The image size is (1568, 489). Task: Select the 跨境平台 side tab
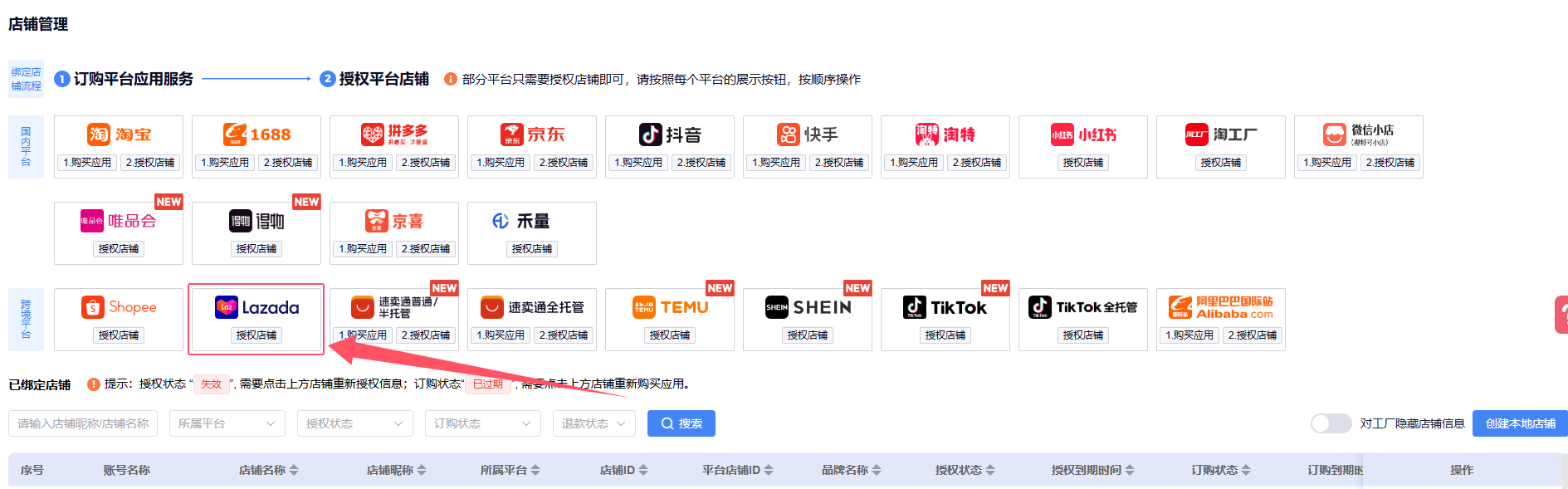pos(26,320)
